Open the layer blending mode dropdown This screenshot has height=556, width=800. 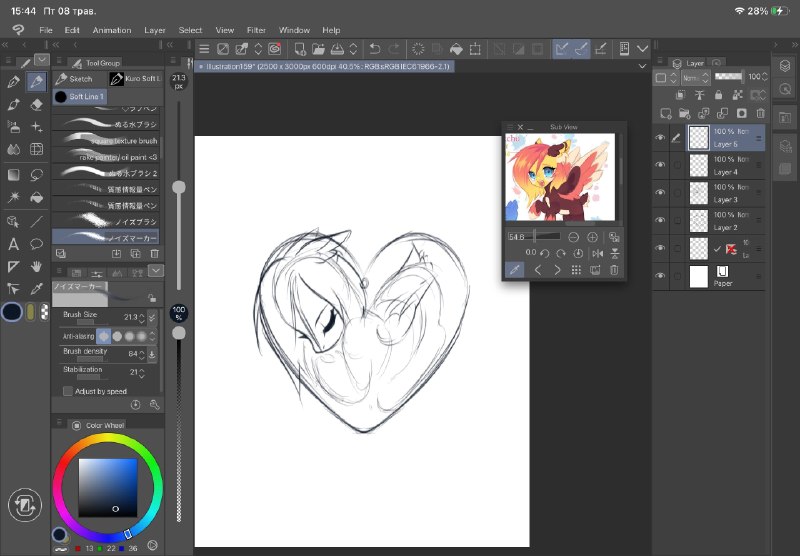[694, 78]
